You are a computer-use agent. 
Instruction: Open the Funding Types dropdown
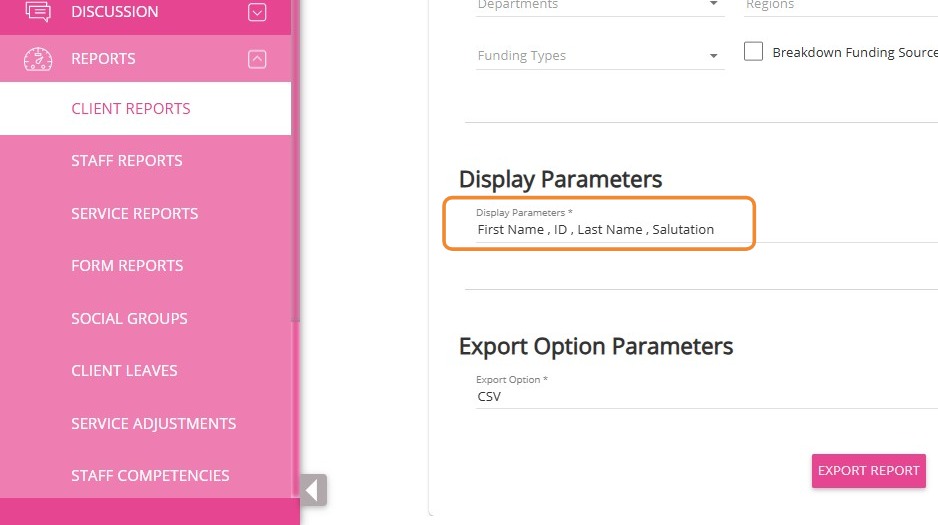click(x=599, y=56)
